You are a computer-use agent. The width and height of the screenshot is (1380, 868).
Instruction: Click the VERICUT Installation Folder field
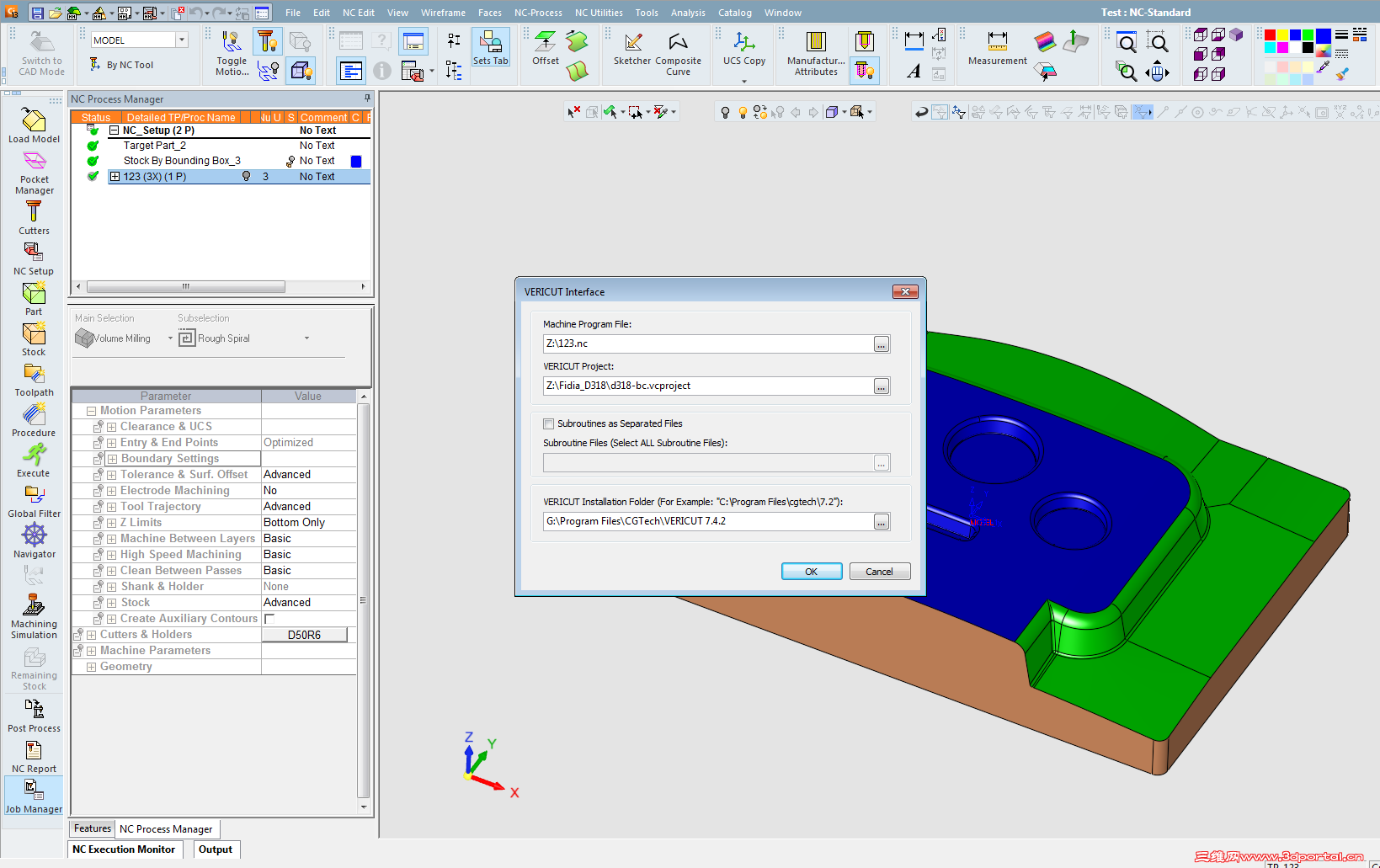[x=708, y=521]
